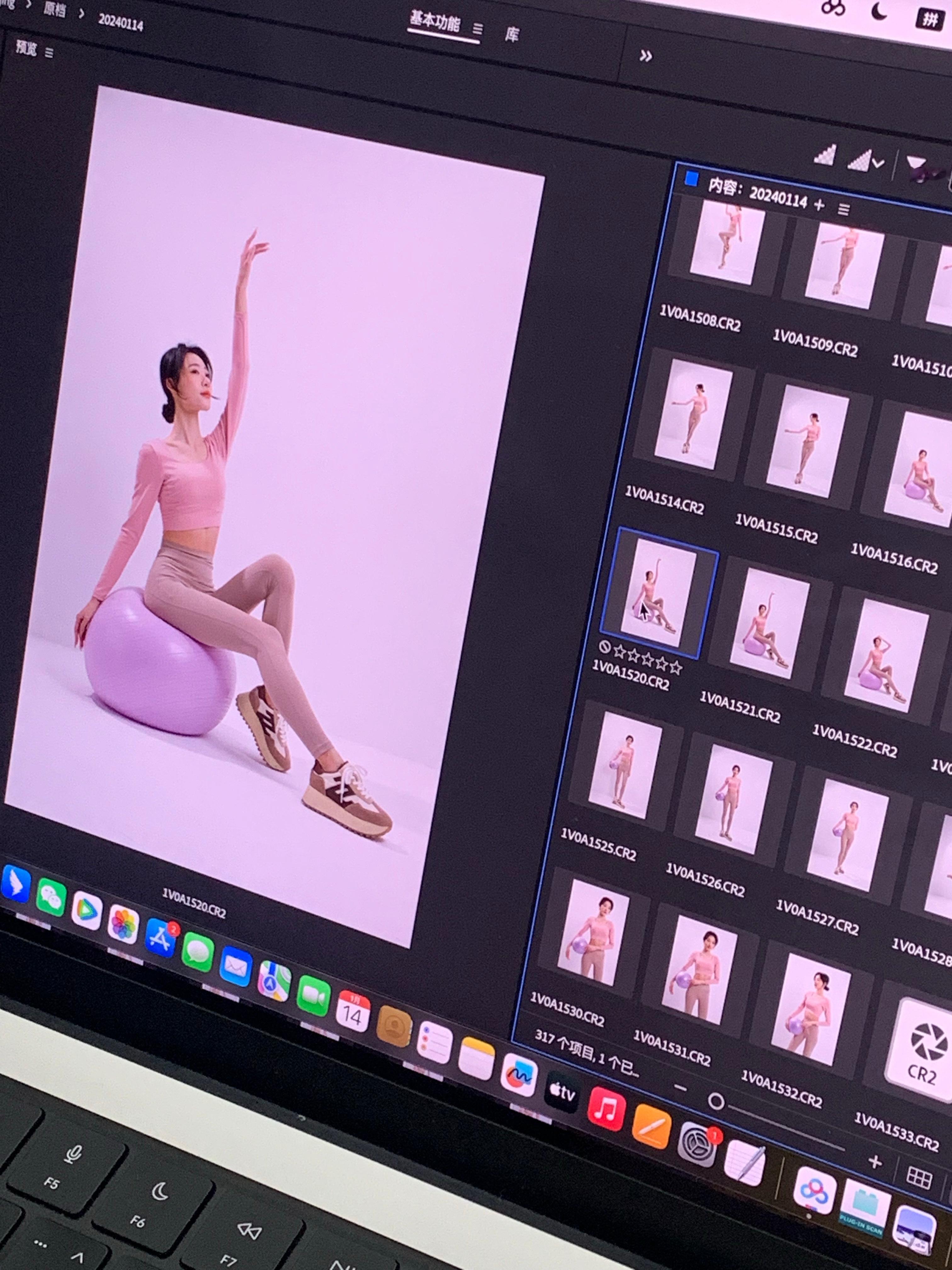Select thumbnail 1V0A1521.CR2
952x1270 pixels.
[x=769, y=624]
